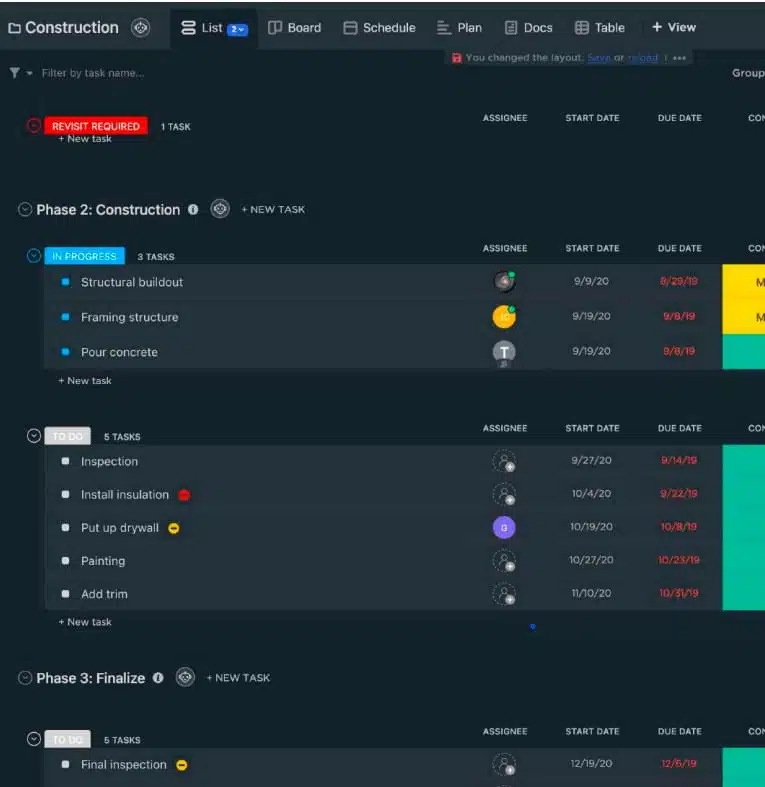Click yellow priority icon on Put up drywall

(x=174, y=528)
